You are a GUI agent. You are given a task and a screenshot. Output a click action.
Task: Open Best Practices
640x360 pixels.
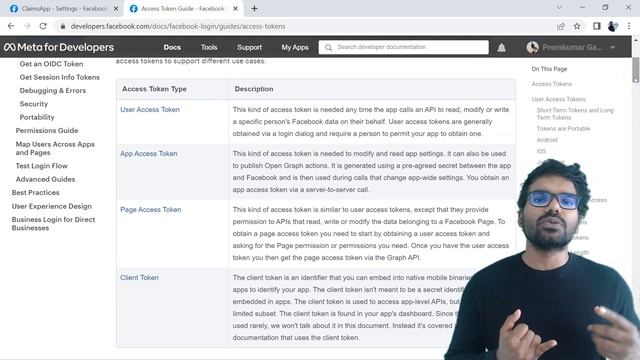pos(36,193)
